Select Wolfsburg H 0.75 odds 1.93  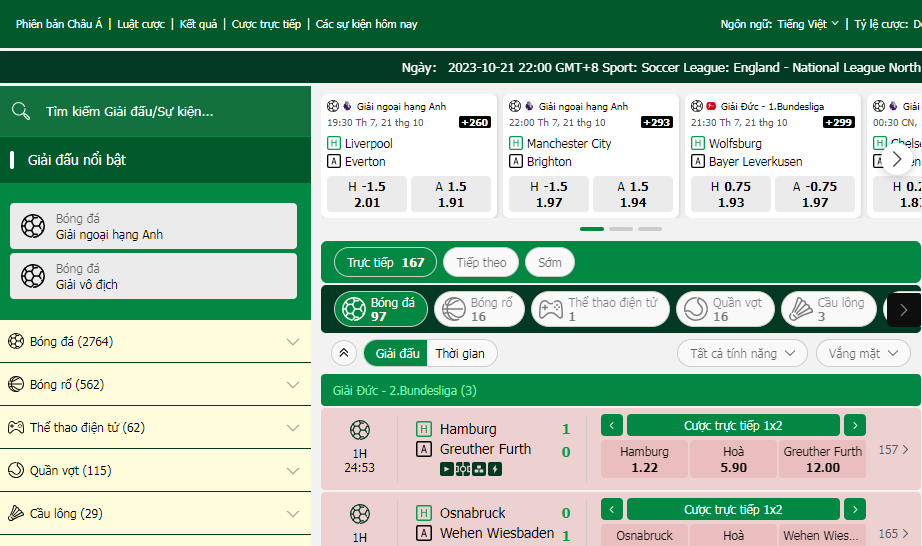pyautogui.click(x=731, y=194)
